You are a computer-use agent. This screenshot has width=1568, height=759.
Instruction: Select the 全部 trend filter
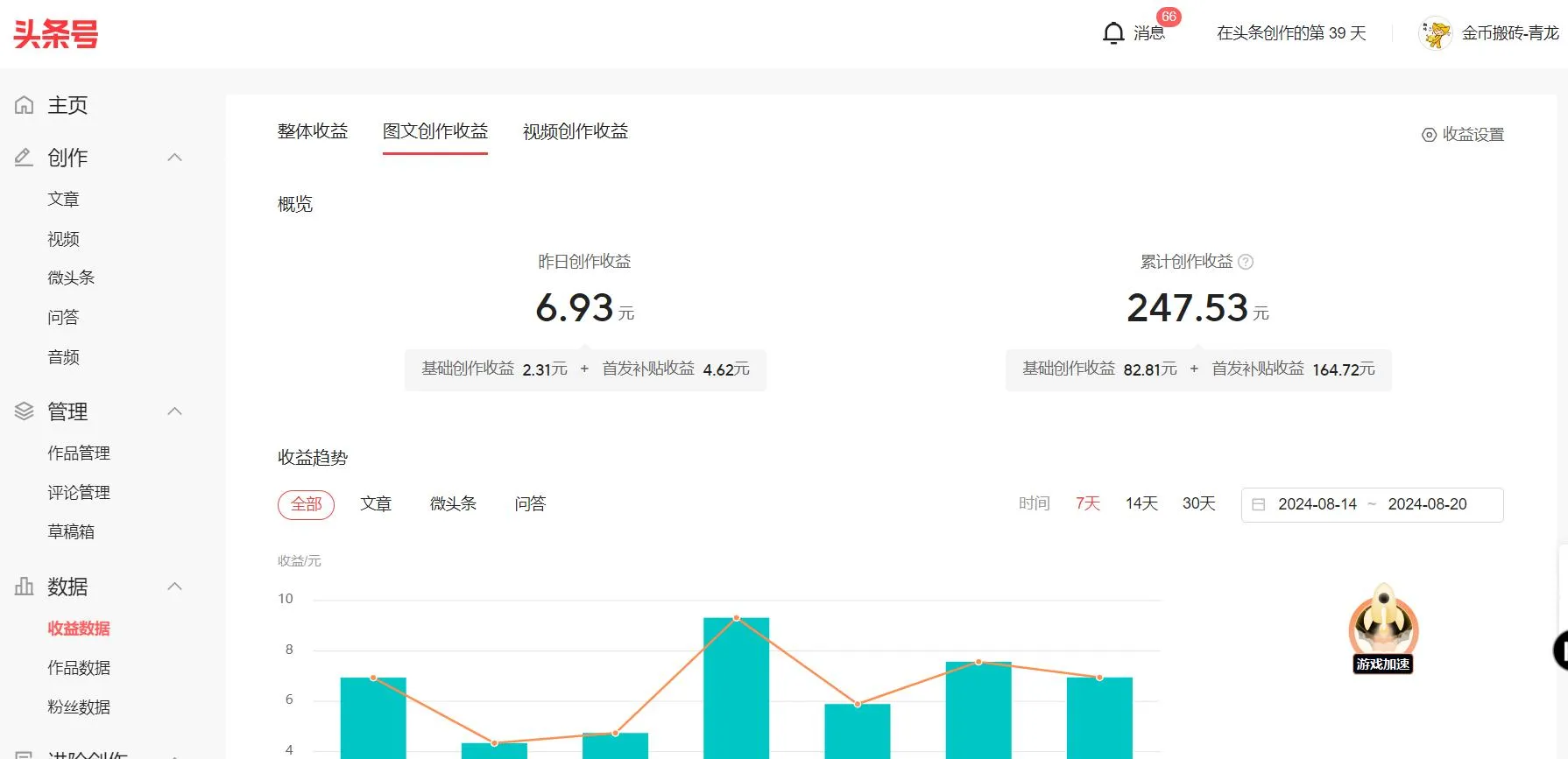pyautogui.click(x=306, y=504)
